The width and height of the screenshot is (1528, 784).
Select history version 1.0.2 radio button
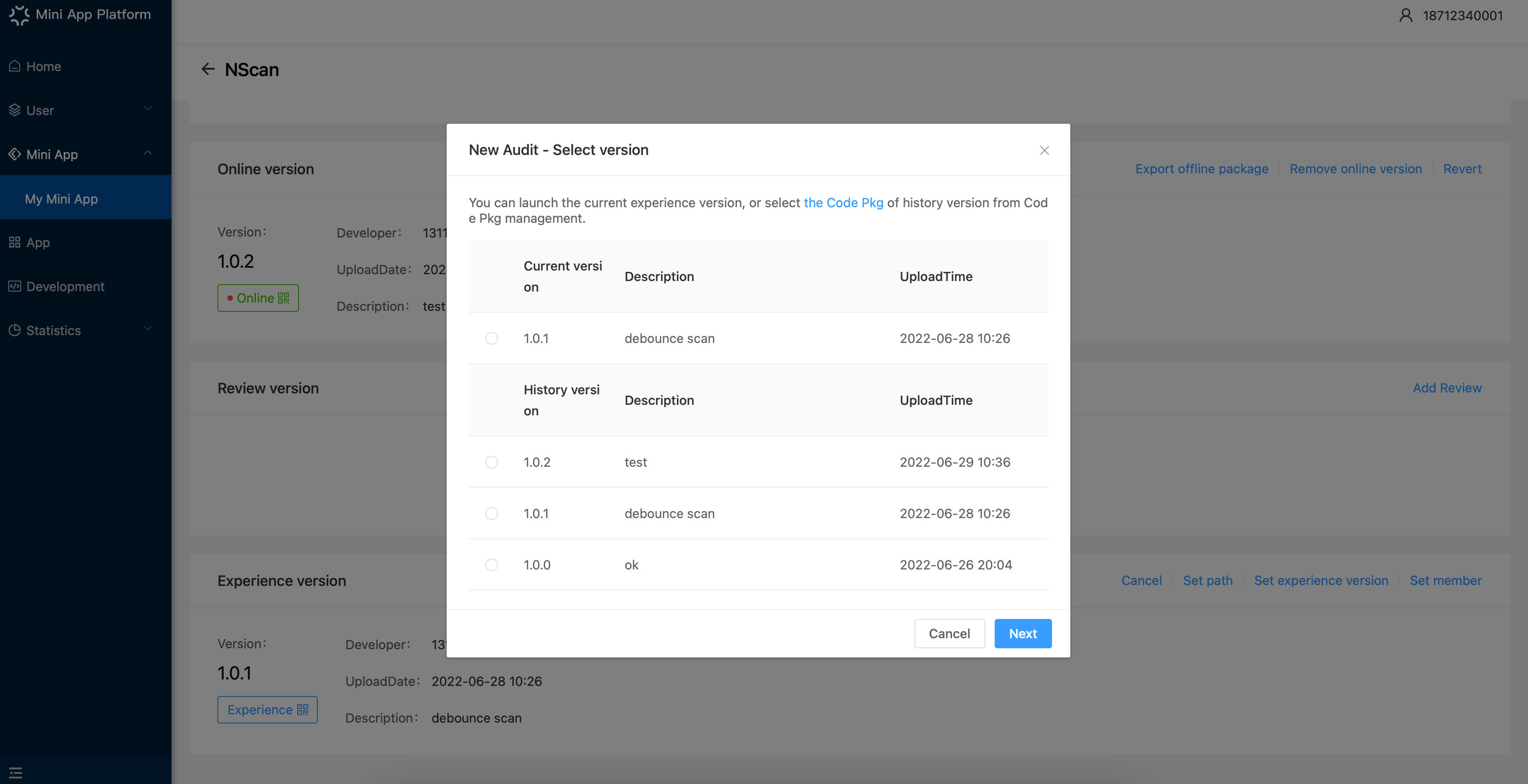[x=491, y=462]
